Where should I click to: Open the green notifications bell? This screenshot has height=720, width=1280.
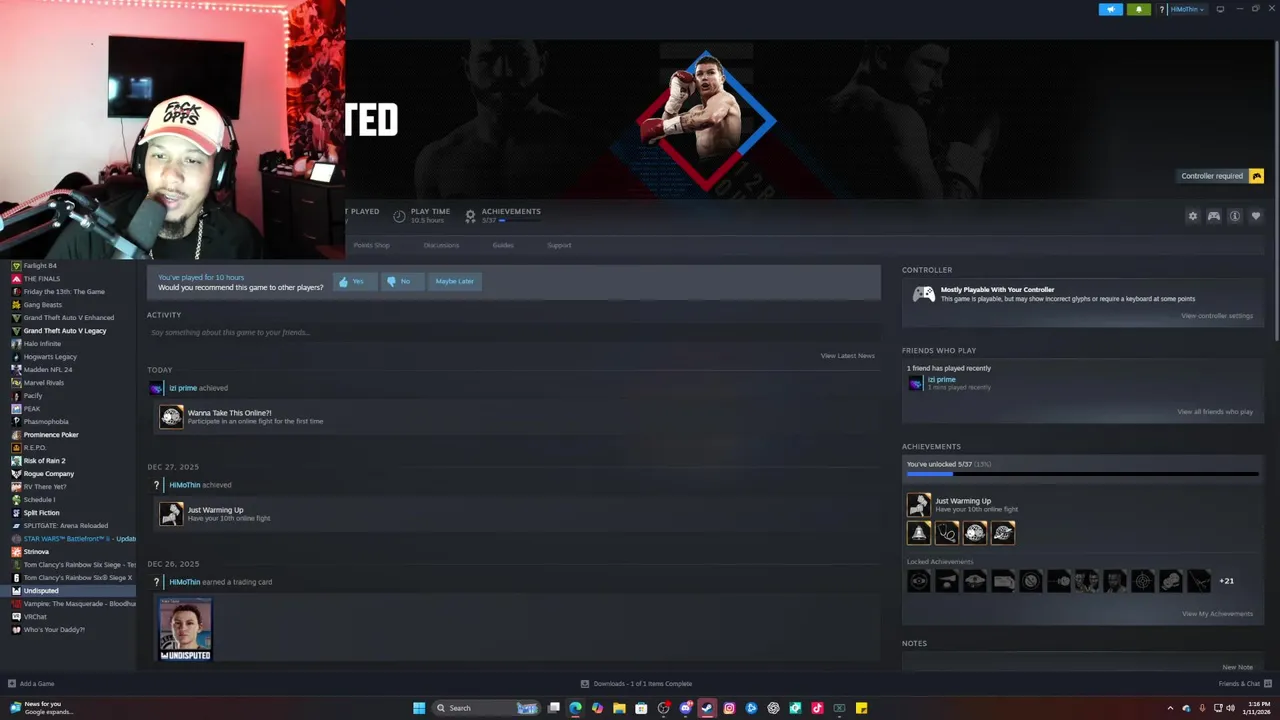(1138, 9)
